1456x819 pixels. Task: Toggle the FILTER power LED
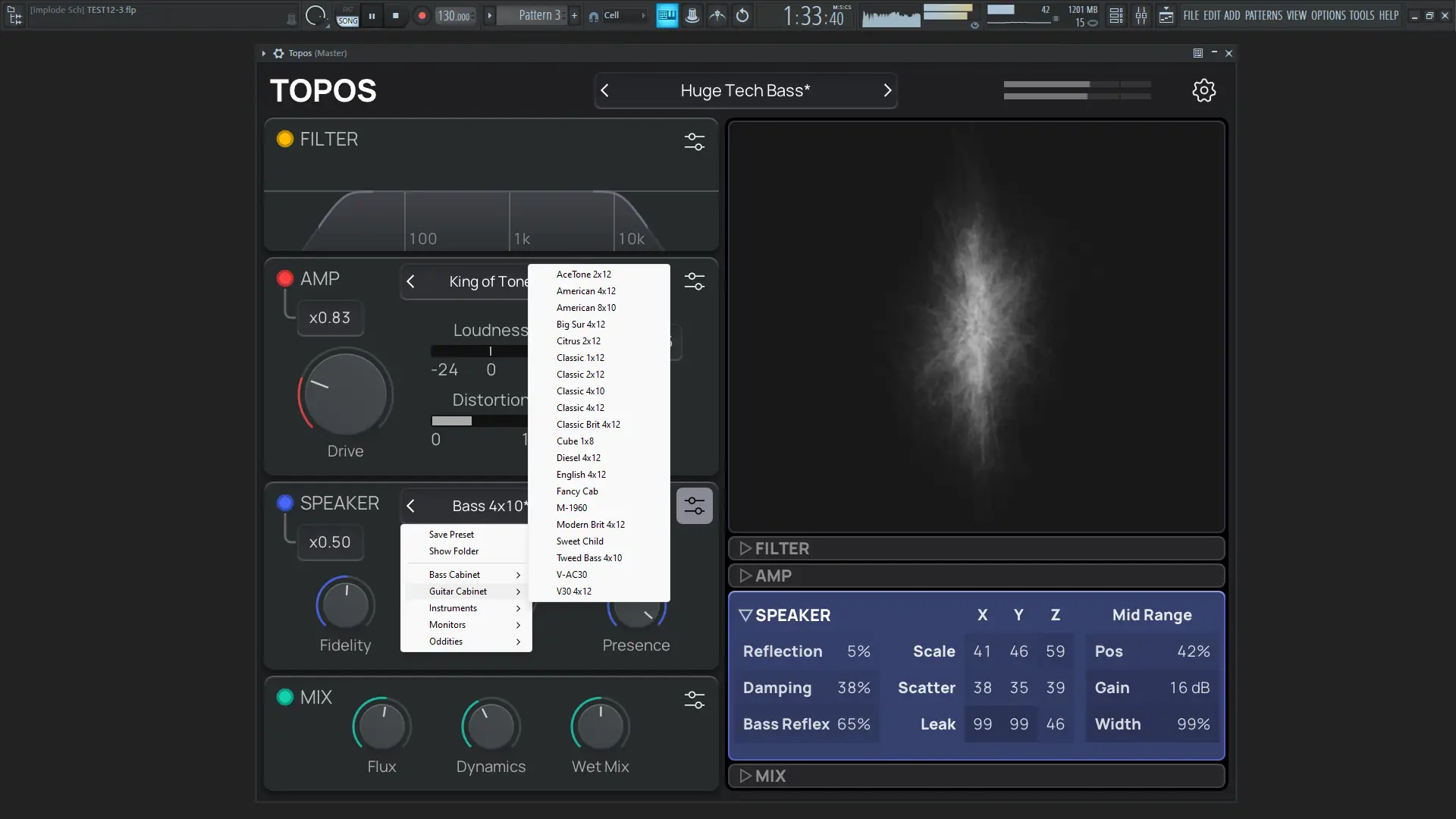285,139
